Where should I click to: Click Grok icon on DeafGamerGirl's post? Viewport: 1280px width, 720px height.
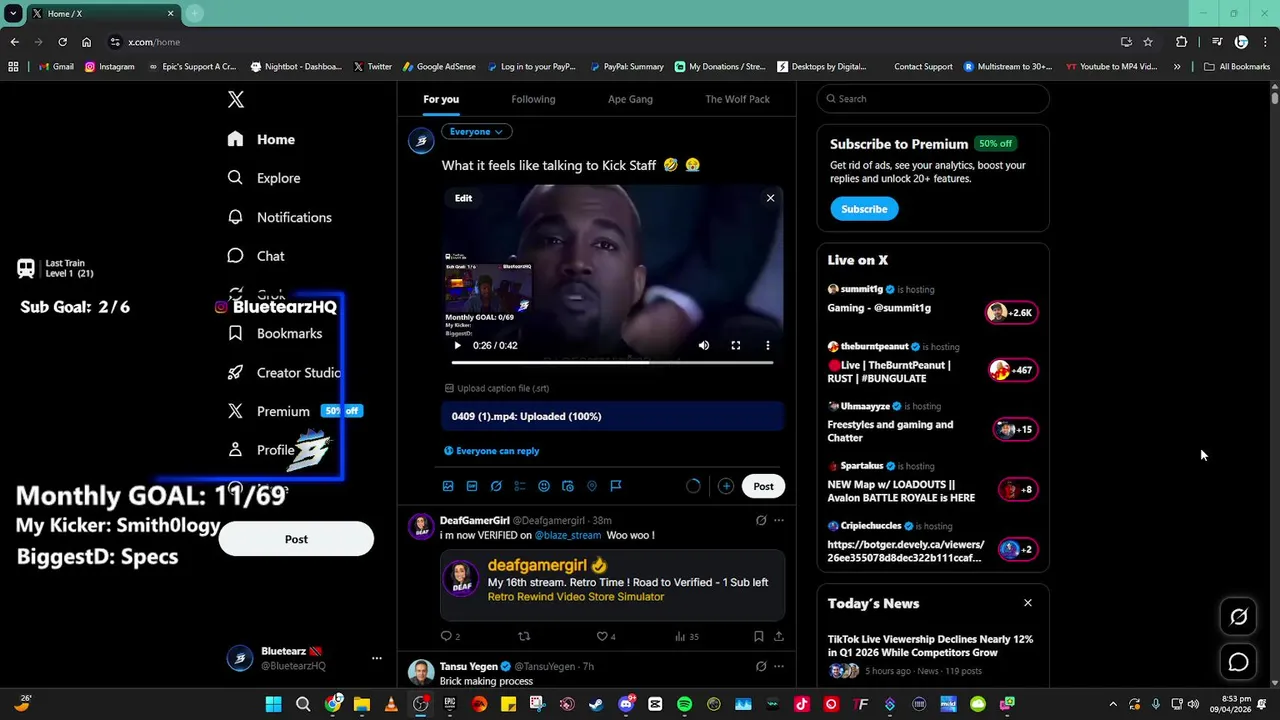(x=761, y=520)
